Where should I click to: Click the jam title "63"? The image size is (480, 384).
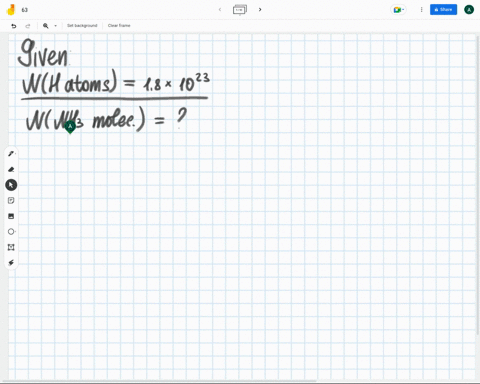pos(25,10)
